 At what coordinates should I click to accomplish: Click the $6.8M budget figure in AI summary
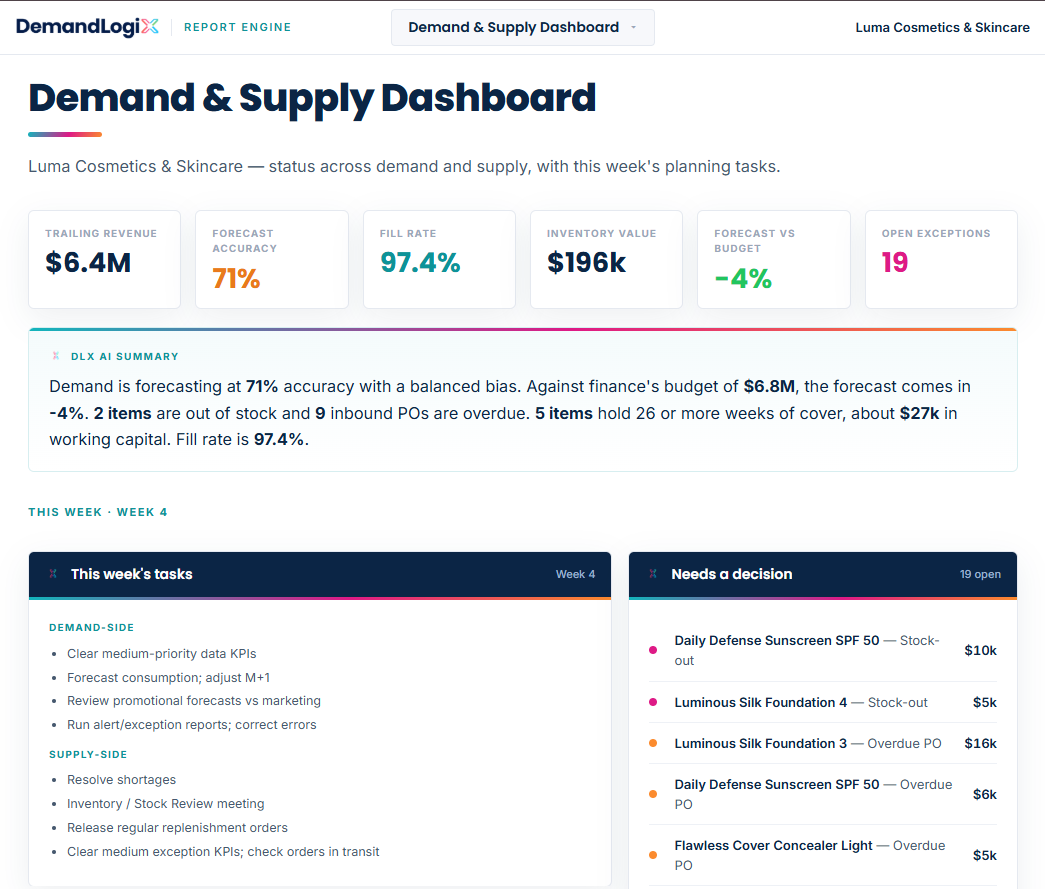pos(769,387)
